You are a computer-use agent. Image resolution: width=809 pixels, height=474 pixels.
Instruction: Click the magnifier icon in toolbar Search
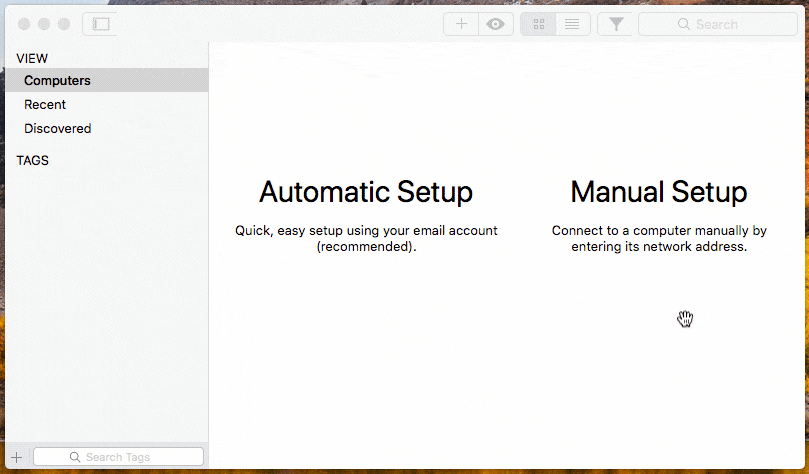pos(684,24)
